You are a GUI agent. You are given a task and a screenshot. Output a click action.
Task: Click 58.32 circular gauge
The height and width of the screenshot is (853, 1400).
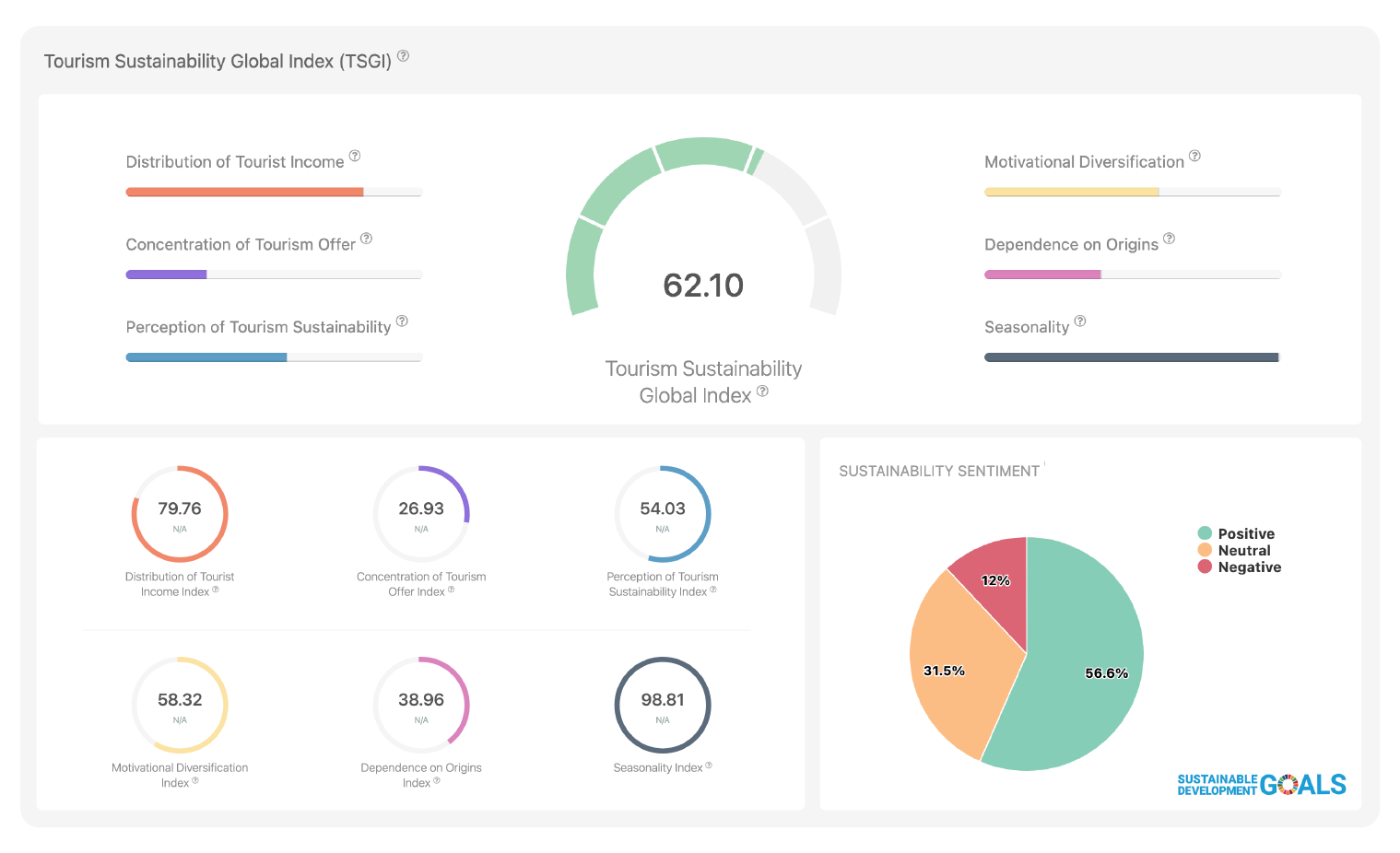[180, 705]
